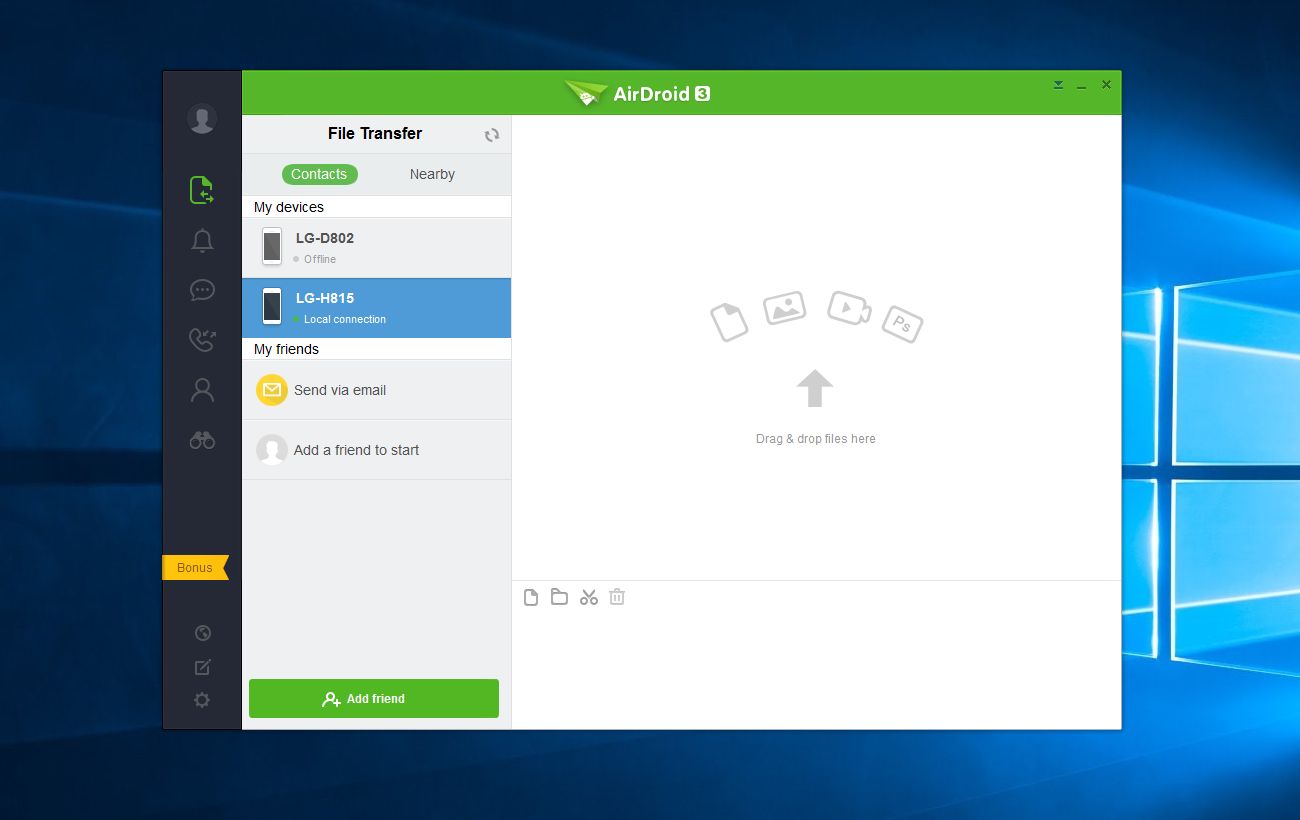Choose Send via email option

[x=376, y=390]
